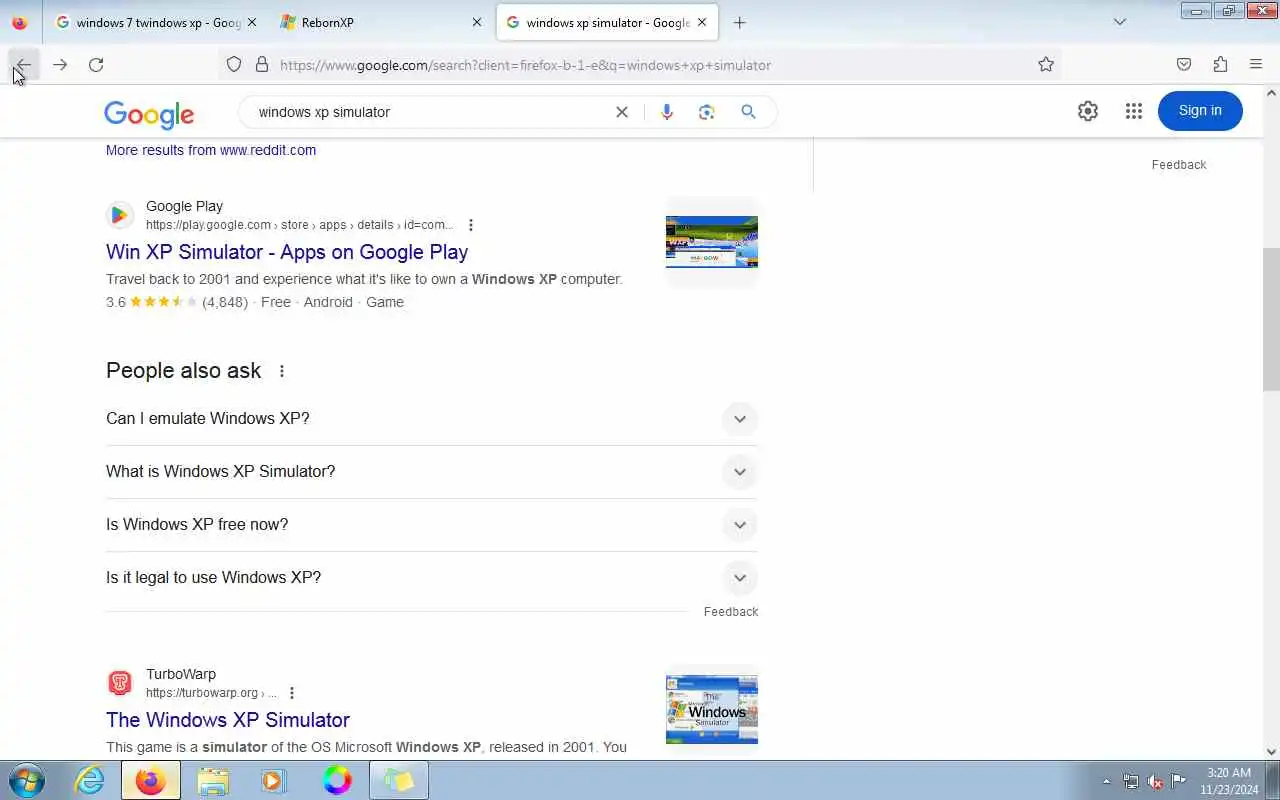Viewport: 1280px width, 800px height.
Task: Open the Save to Pocket icon
Action: [x=1184, y=65]
